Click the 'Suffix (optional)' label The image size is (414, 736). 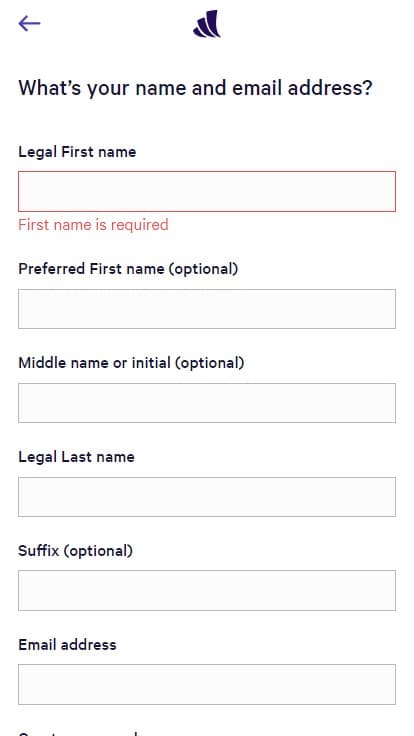tap(75, 550)
